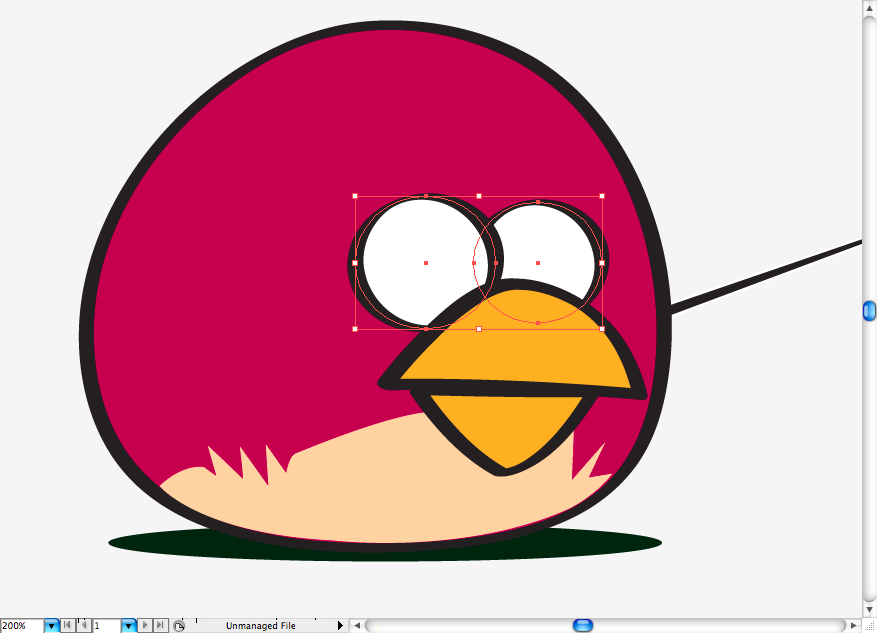
Task: Click the top-center bounding box handle
Action: pyautogui.click(x=479, y=196)
